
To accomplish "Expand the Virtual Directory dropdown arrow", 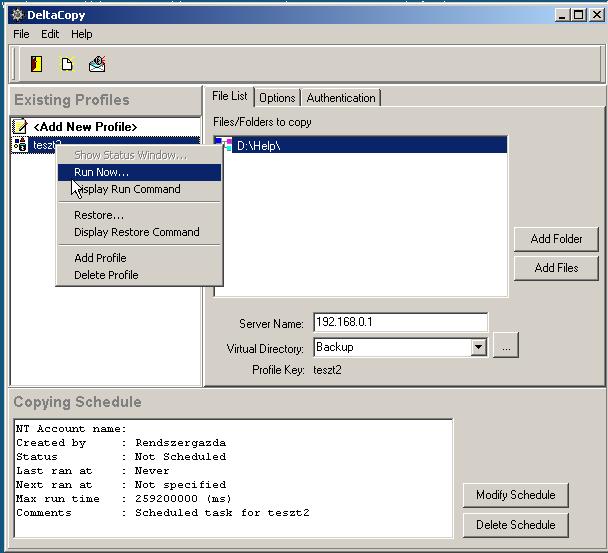I will coord(479,347).
